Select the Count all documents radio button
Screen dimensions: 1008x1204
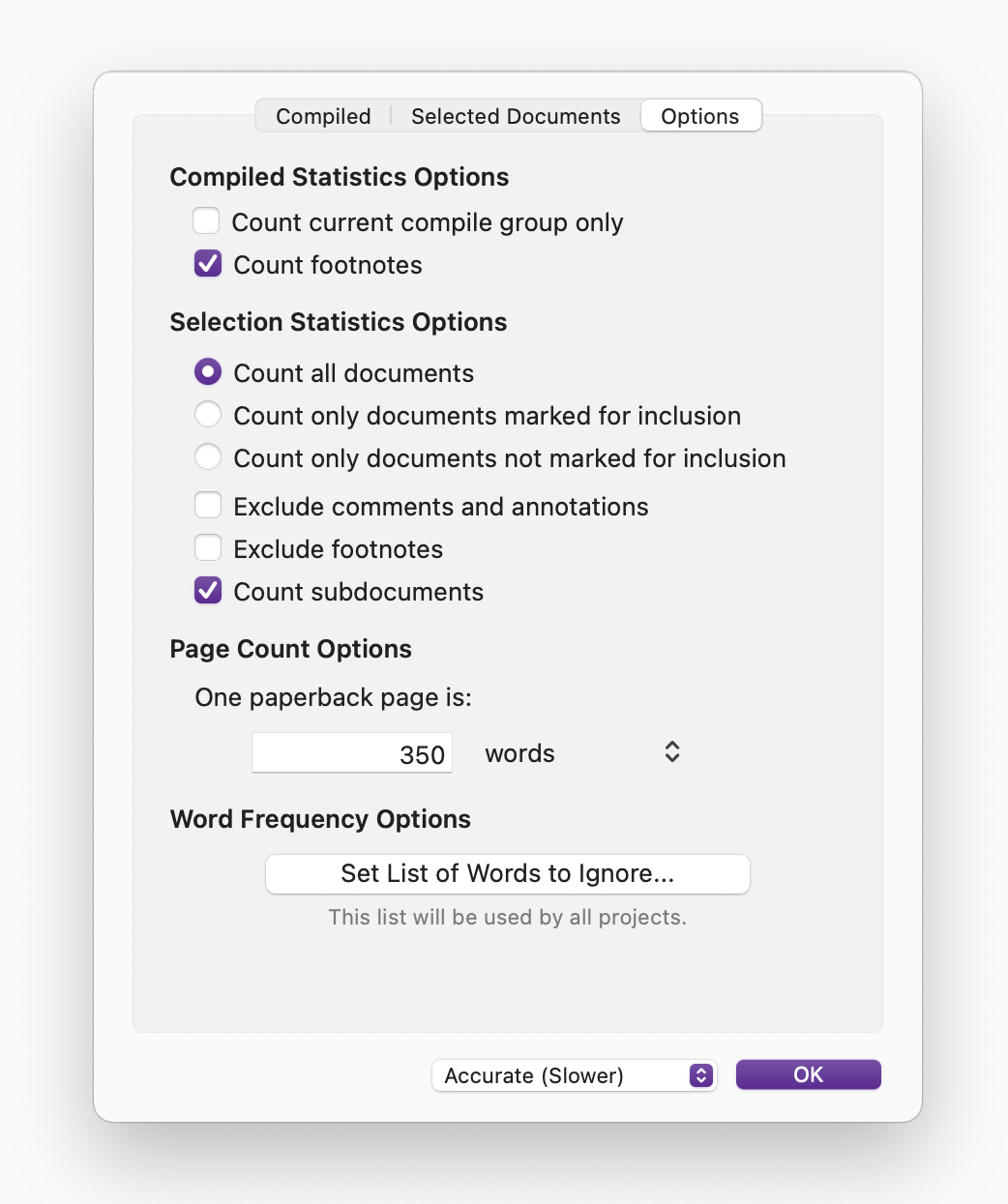point(208,372)
